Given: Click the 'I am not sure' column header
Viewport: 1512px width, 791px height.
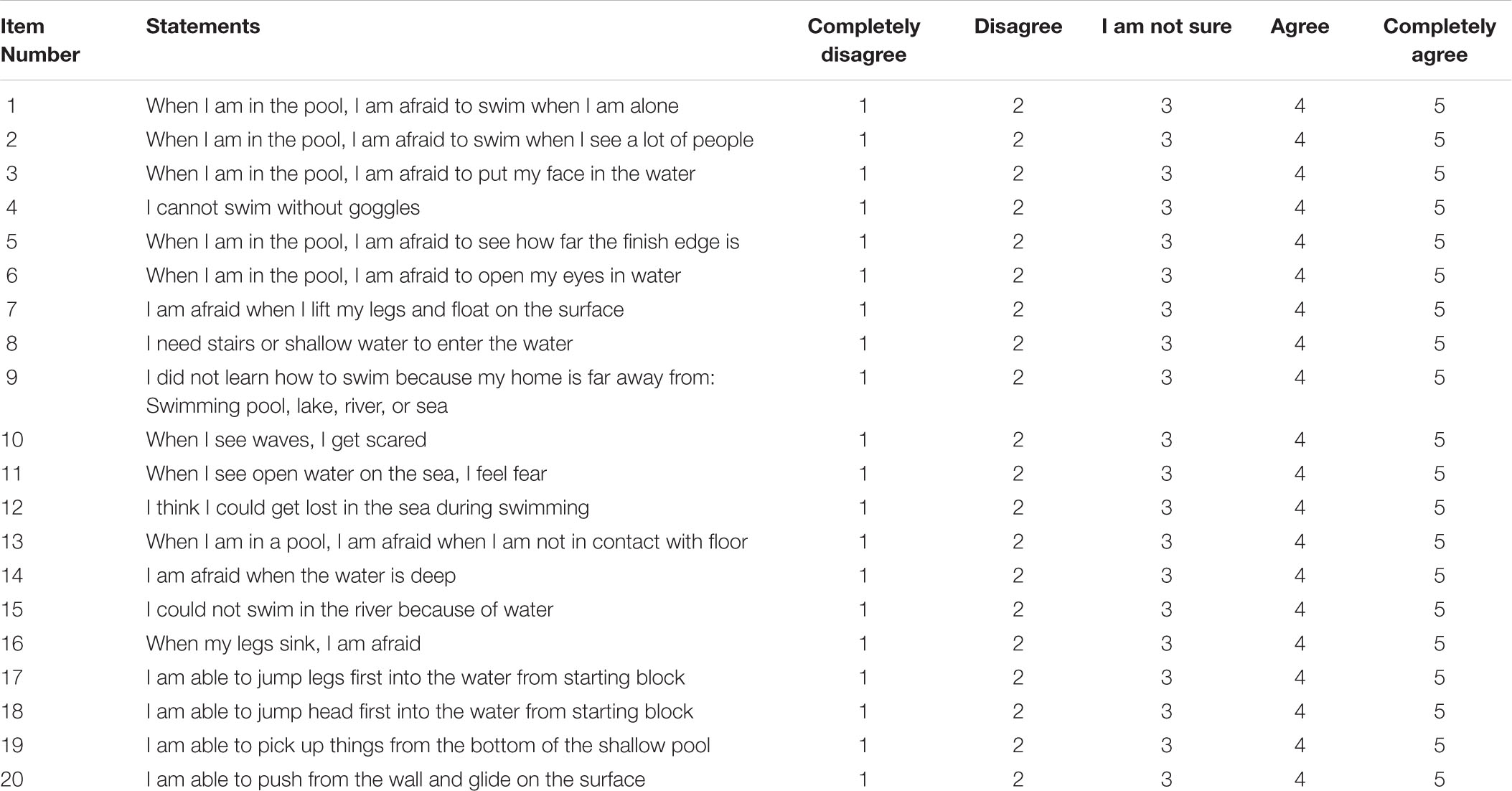Looking at the screenshot, I should [x=1166, y=27].
